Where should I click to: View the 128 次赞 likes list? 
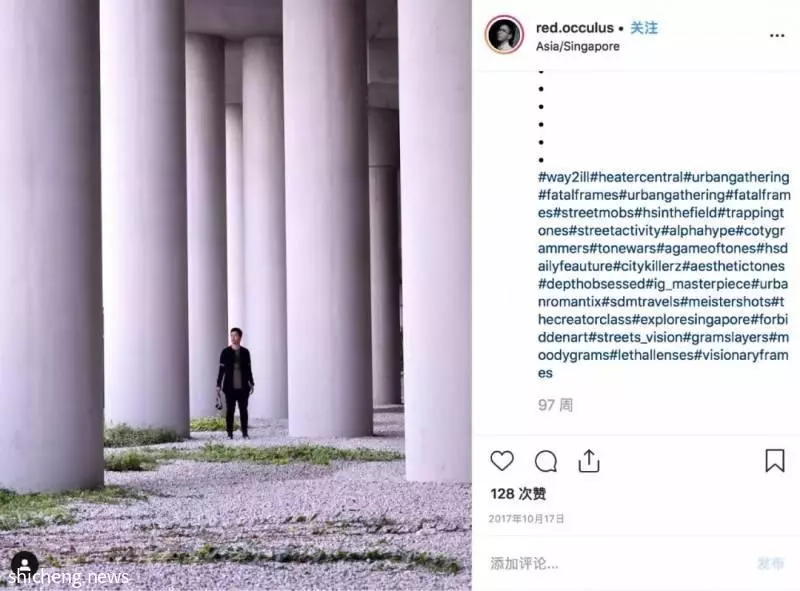tap(518, 494)
